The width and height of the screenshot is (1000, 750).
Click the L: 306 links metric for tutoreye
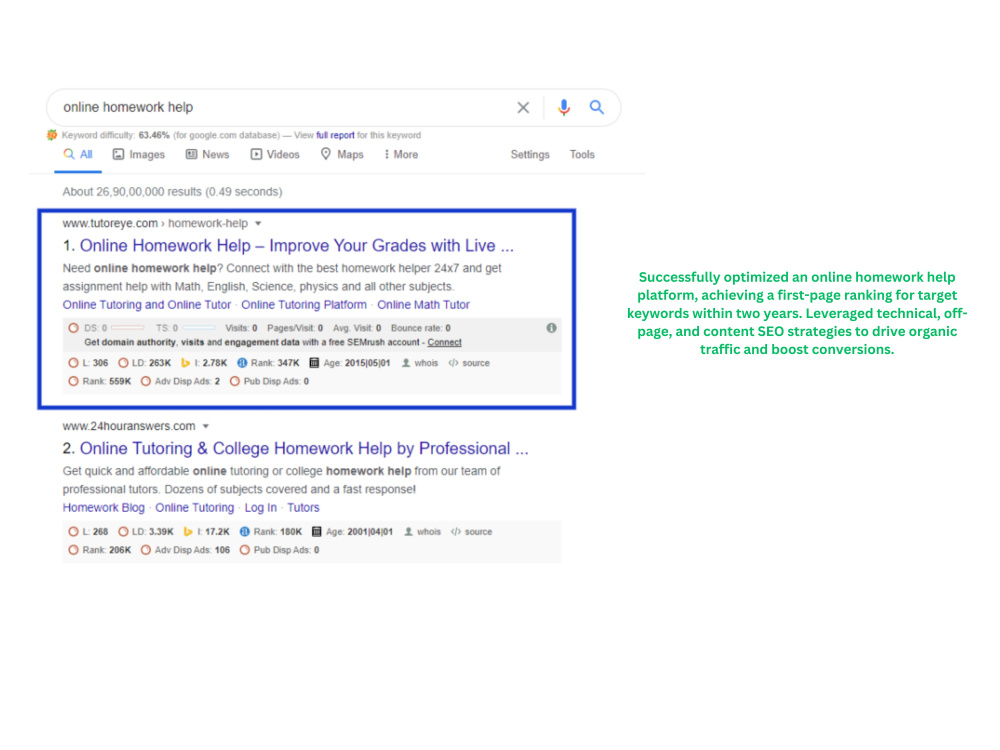(89, 363)
